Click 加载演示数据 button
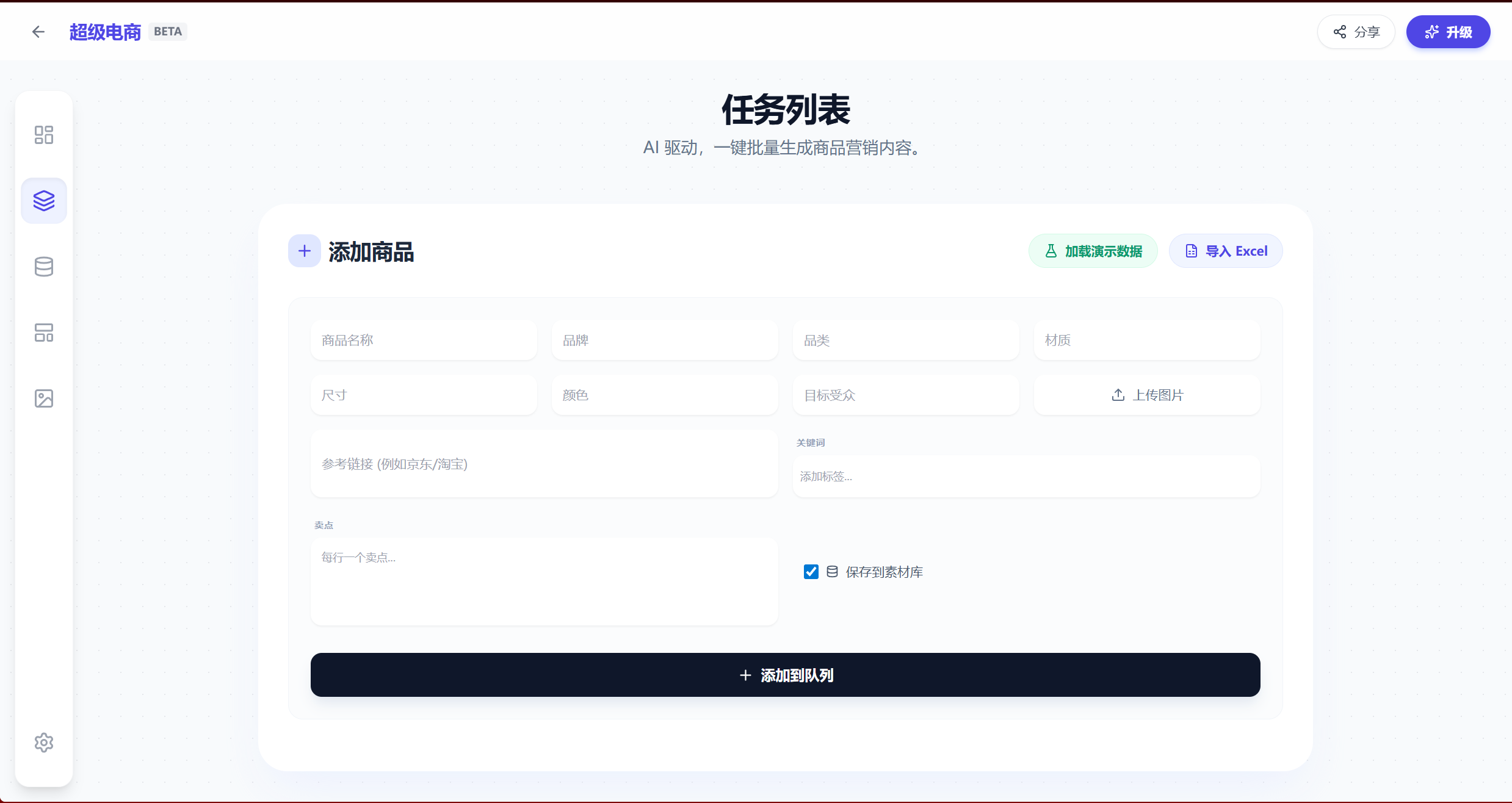 click(x=1093, y=251)
